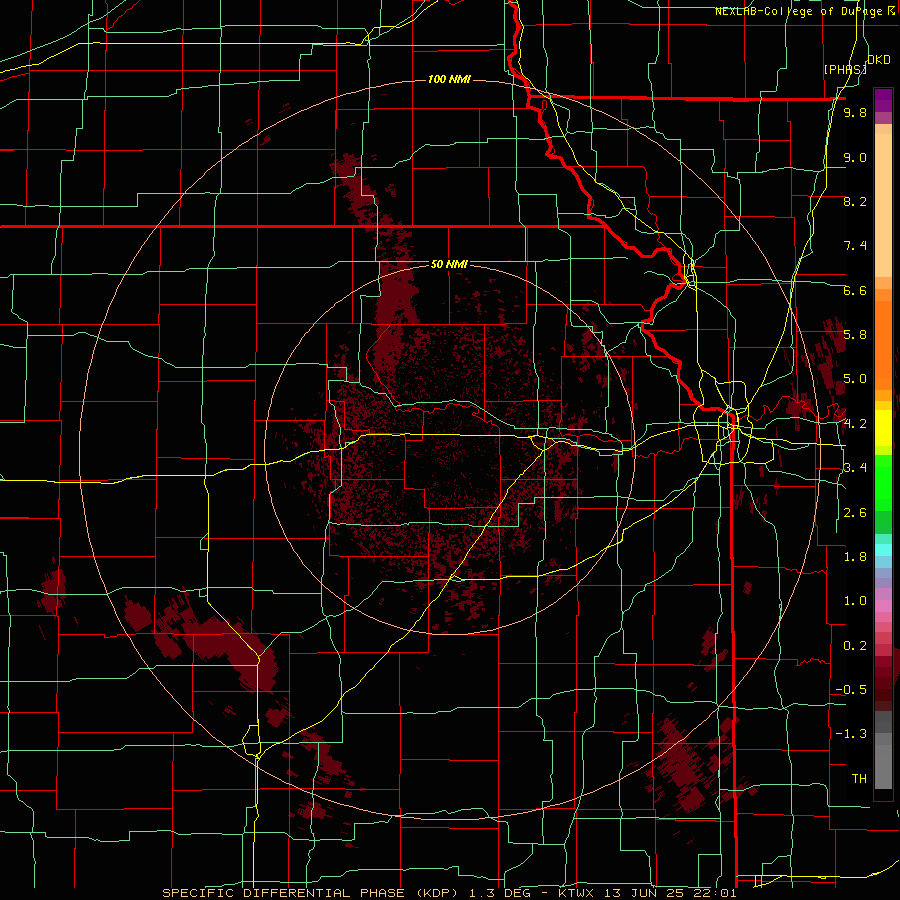Select the 5.8 scale label
The image size is (900, 900).
tap(855, 335)
